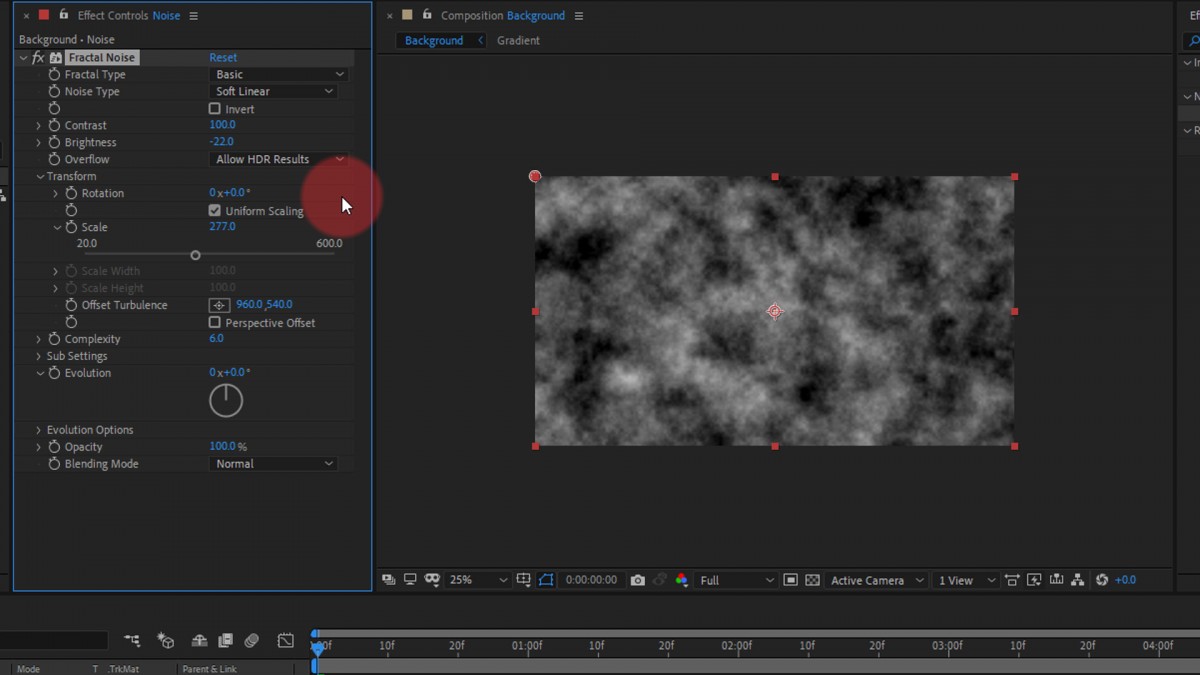The width and height of the screenshot is (1200, 675).
Task: Toggle the 3D glasses mask icon
Action: [x=432, y=580]
